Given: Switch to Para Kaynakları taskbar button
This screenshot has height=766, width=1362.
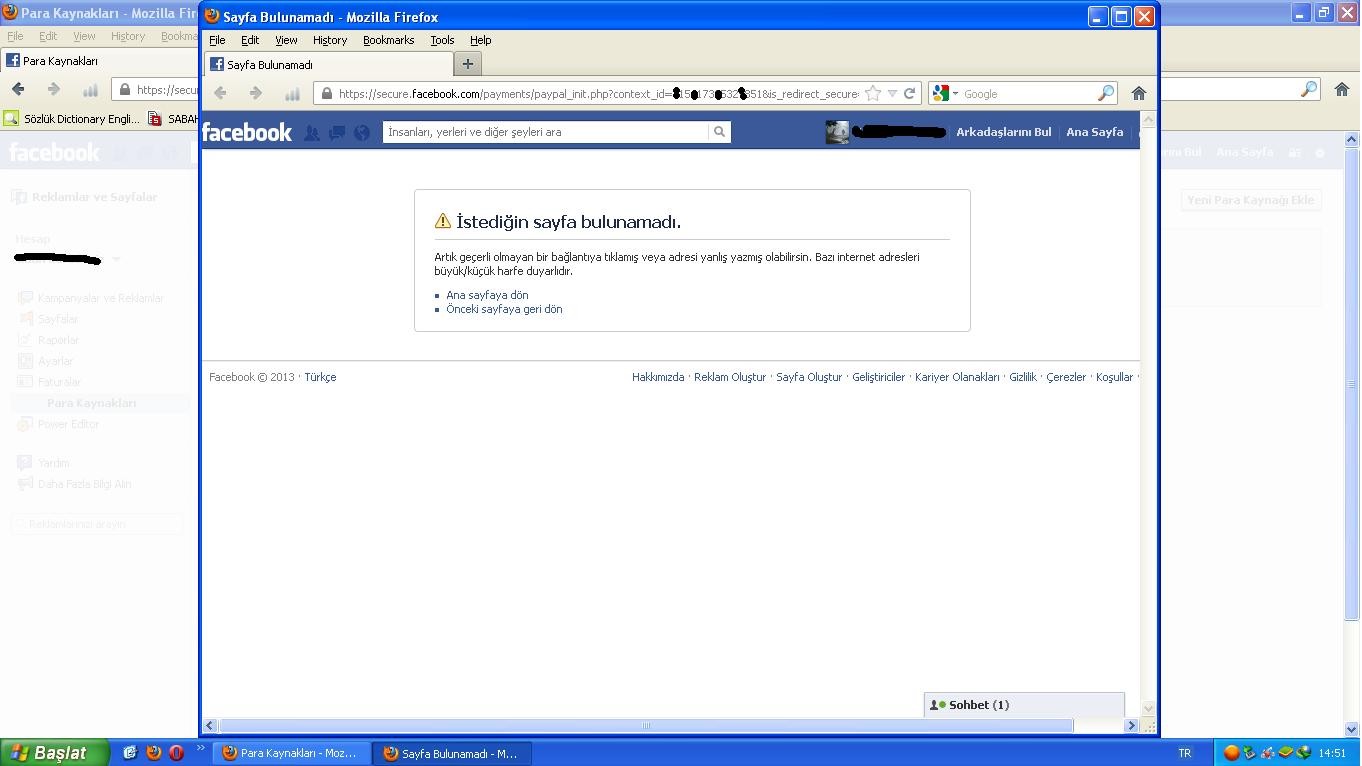Looking at the screenshot, I should point(290,753).
